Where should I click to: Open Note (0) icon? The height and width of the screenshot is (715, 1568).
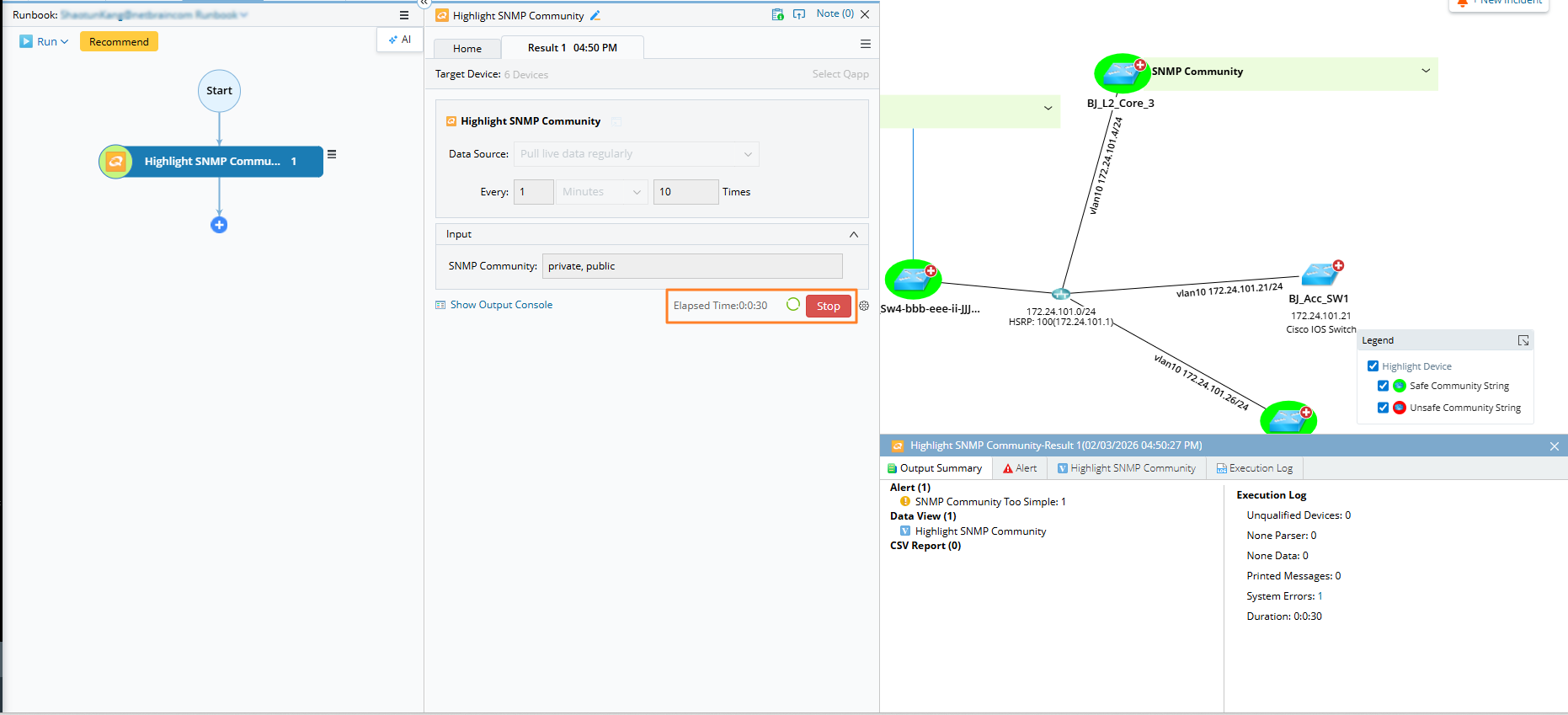[835, 13]
